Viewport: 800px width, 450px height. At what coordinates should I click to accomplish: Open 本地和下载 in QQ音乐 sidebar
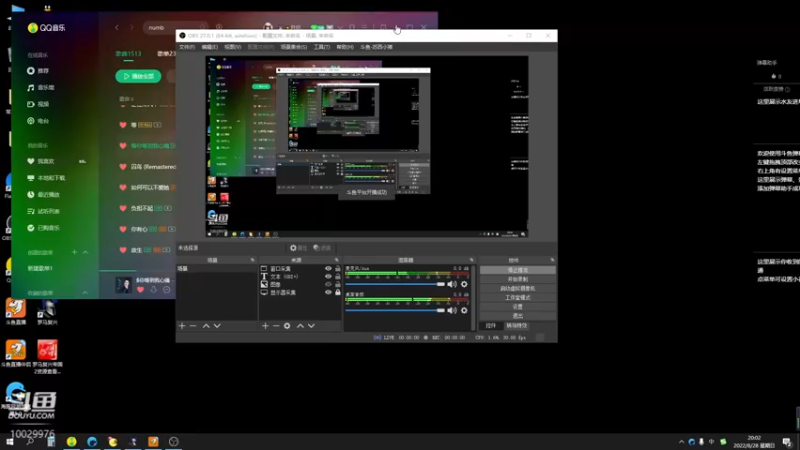pos(46,178)
